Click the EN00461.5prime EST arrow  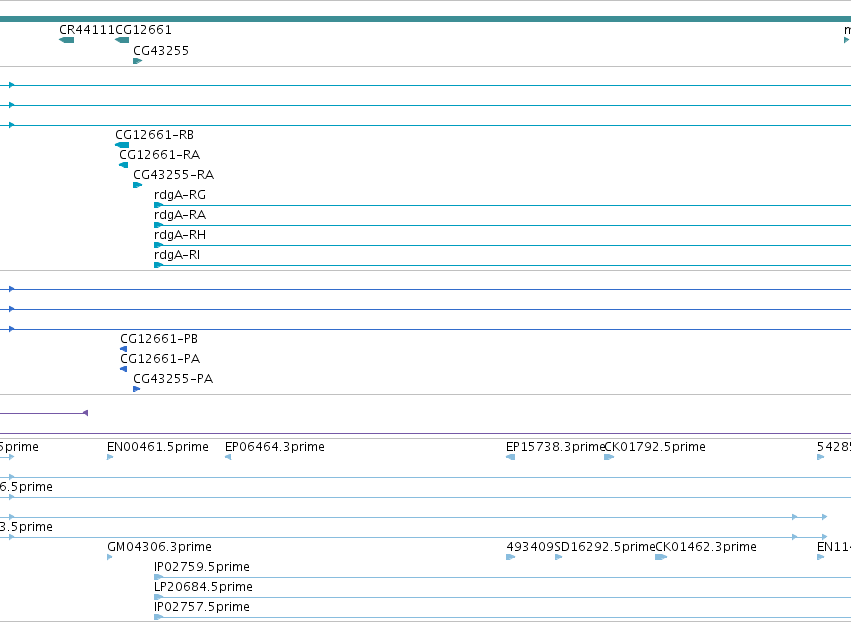click(x=110, y=457)
